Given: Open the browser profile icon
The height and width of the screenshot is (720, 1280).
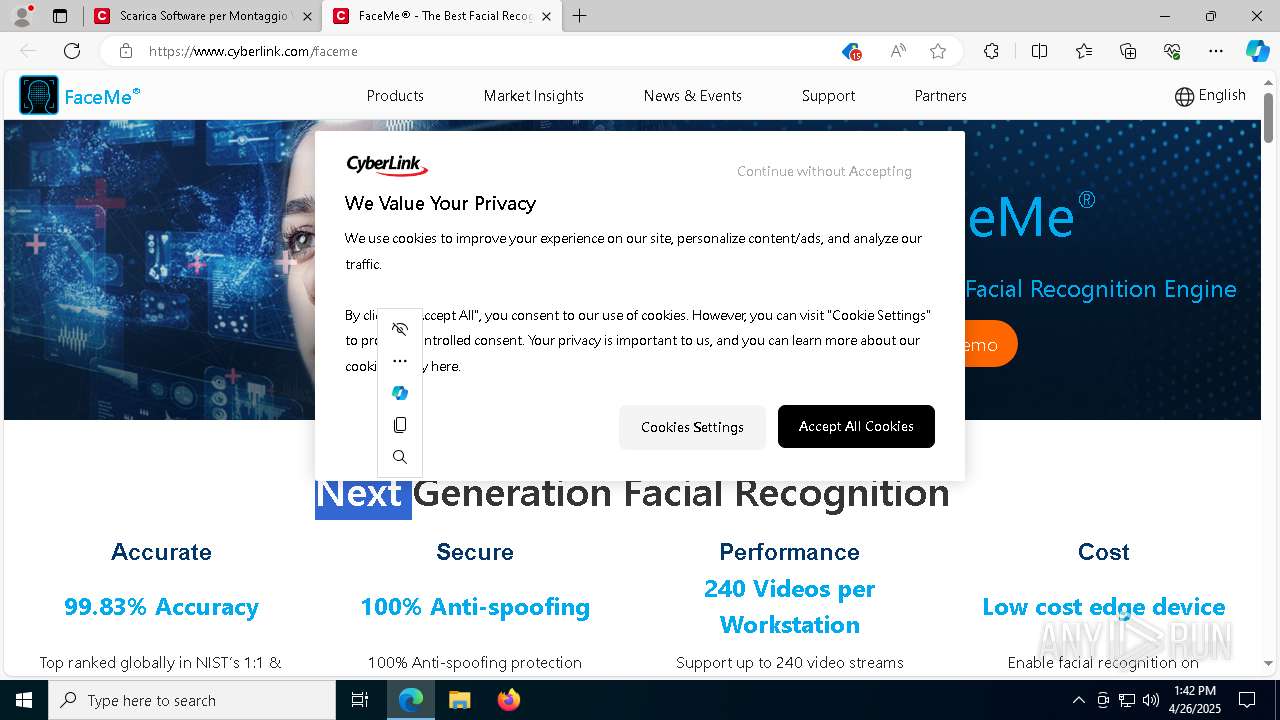Looking at the screenshot, I should [22, 16].
